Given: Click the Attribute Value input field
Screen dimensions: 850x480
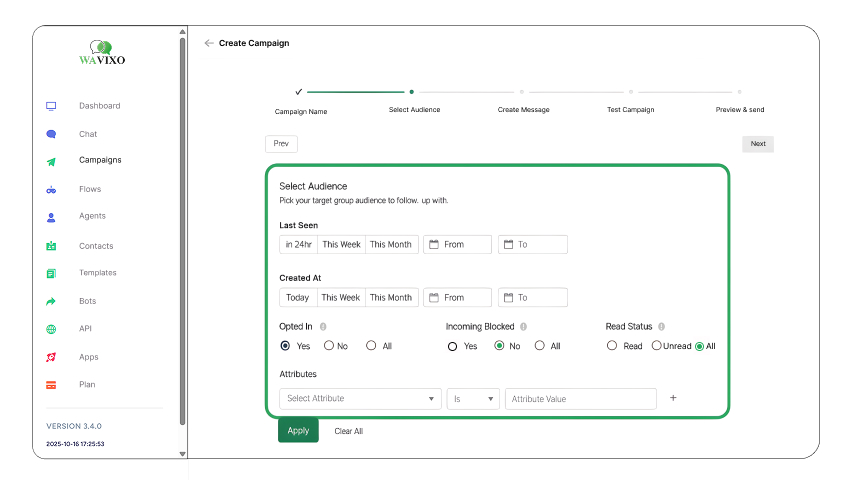Looking at the screenshot, I should [580, 398].
